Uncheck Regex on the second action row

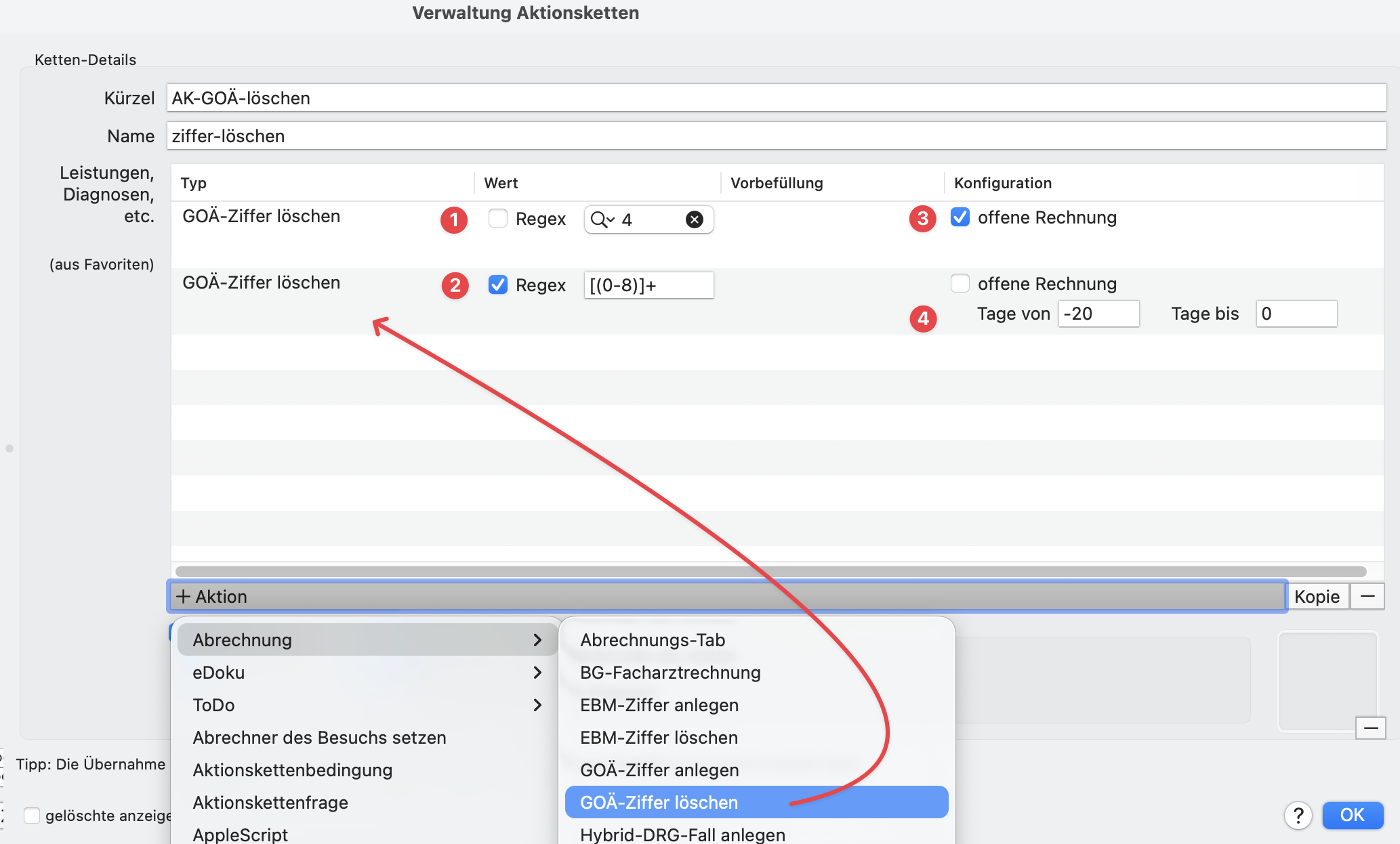(498, 284)
